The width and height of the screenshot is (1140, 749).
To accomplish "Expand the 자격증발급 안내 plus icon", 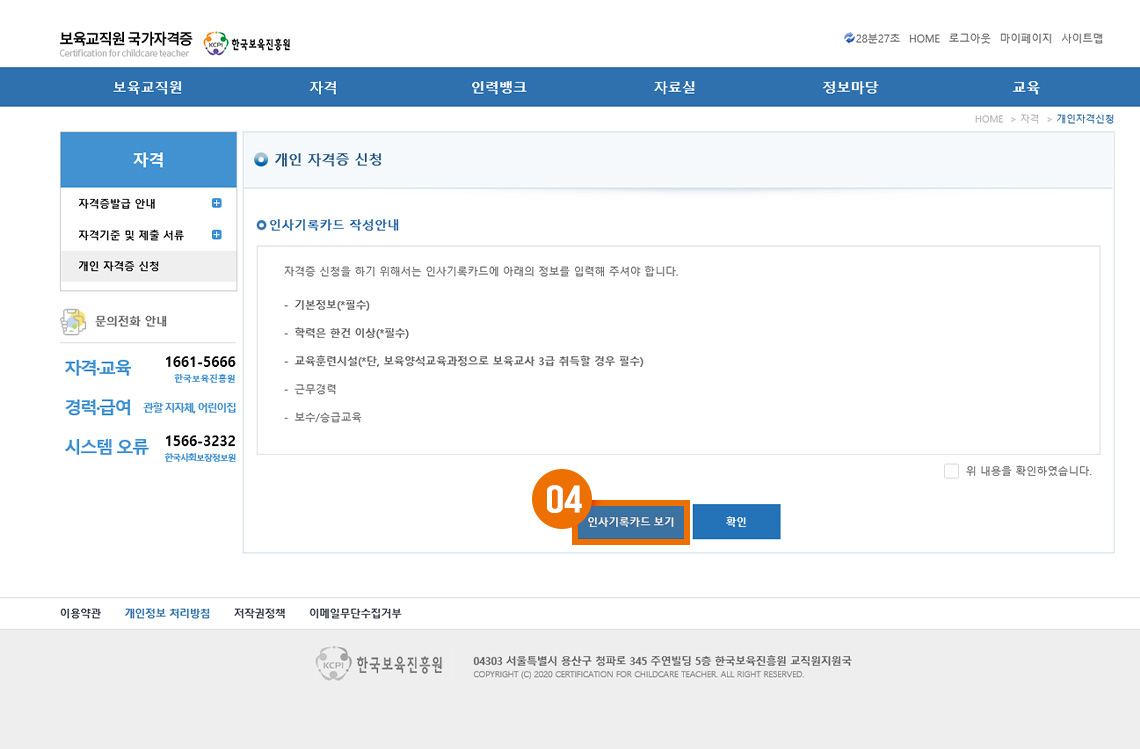I will (217, 204).
